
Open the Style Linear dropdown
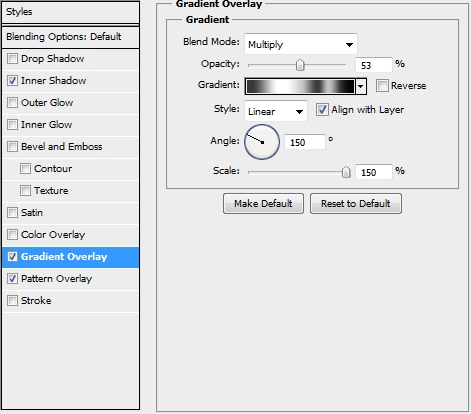(x=276, y=111)
